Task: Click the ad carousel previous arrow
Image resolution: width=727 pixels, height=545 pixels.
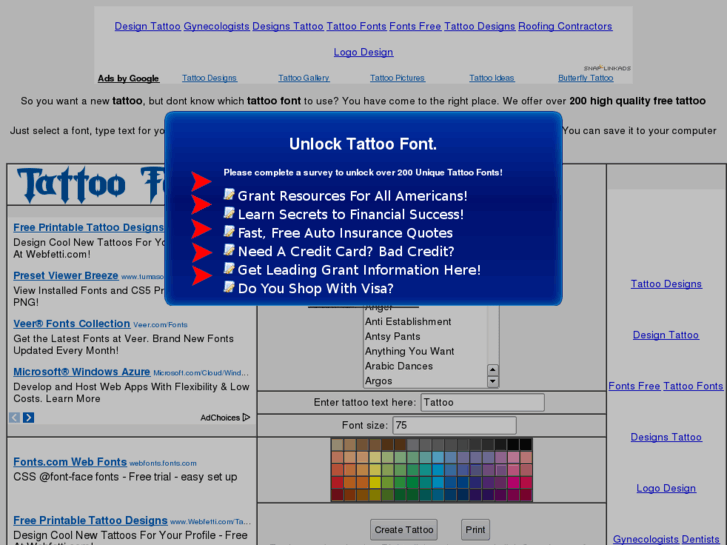Action: (x=14, y=417)
